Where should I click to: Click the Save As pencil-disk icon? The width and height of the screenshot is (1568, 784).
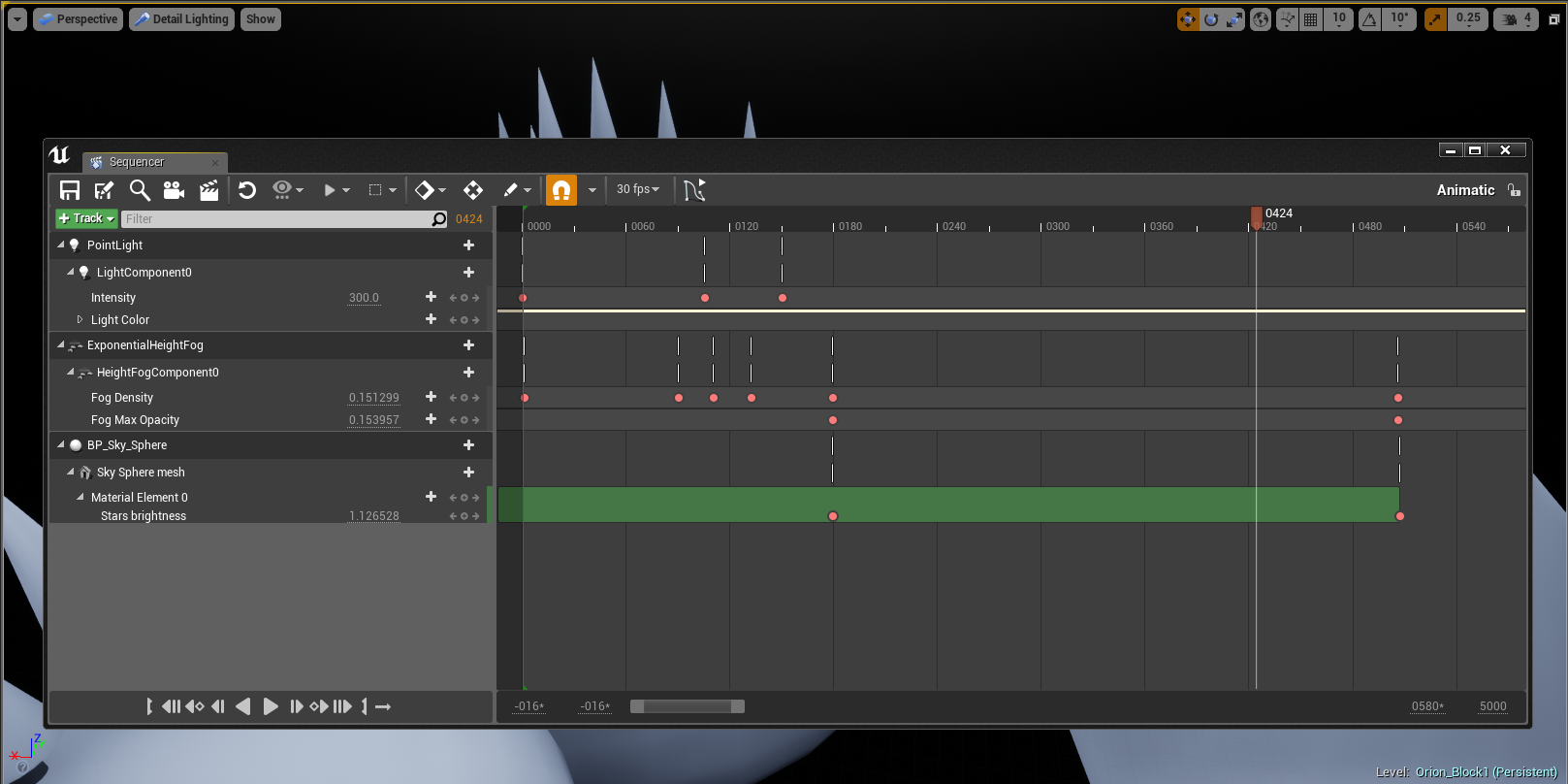(x=104, y=190)
